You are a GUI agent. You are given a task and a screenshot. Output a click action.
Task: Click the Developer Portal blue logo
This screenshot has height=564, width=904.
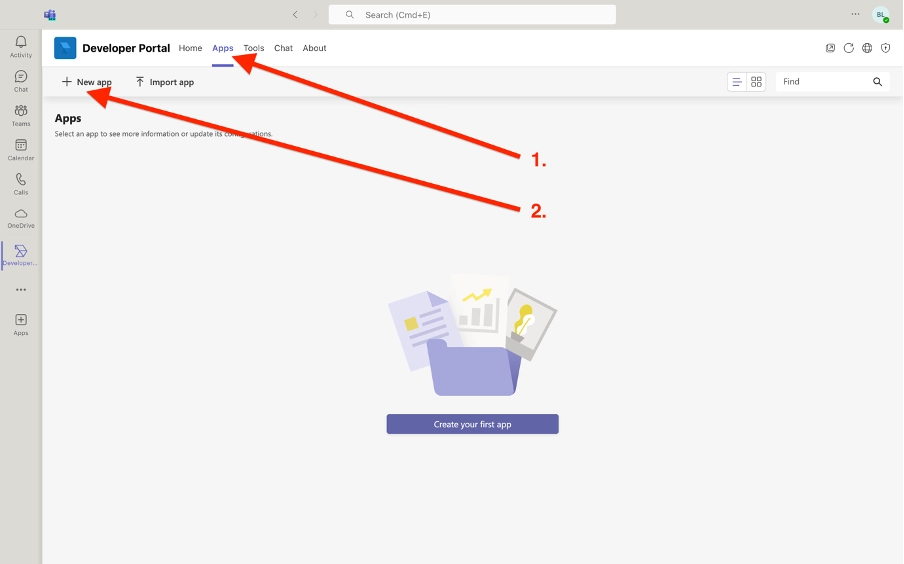coord(65,48)
